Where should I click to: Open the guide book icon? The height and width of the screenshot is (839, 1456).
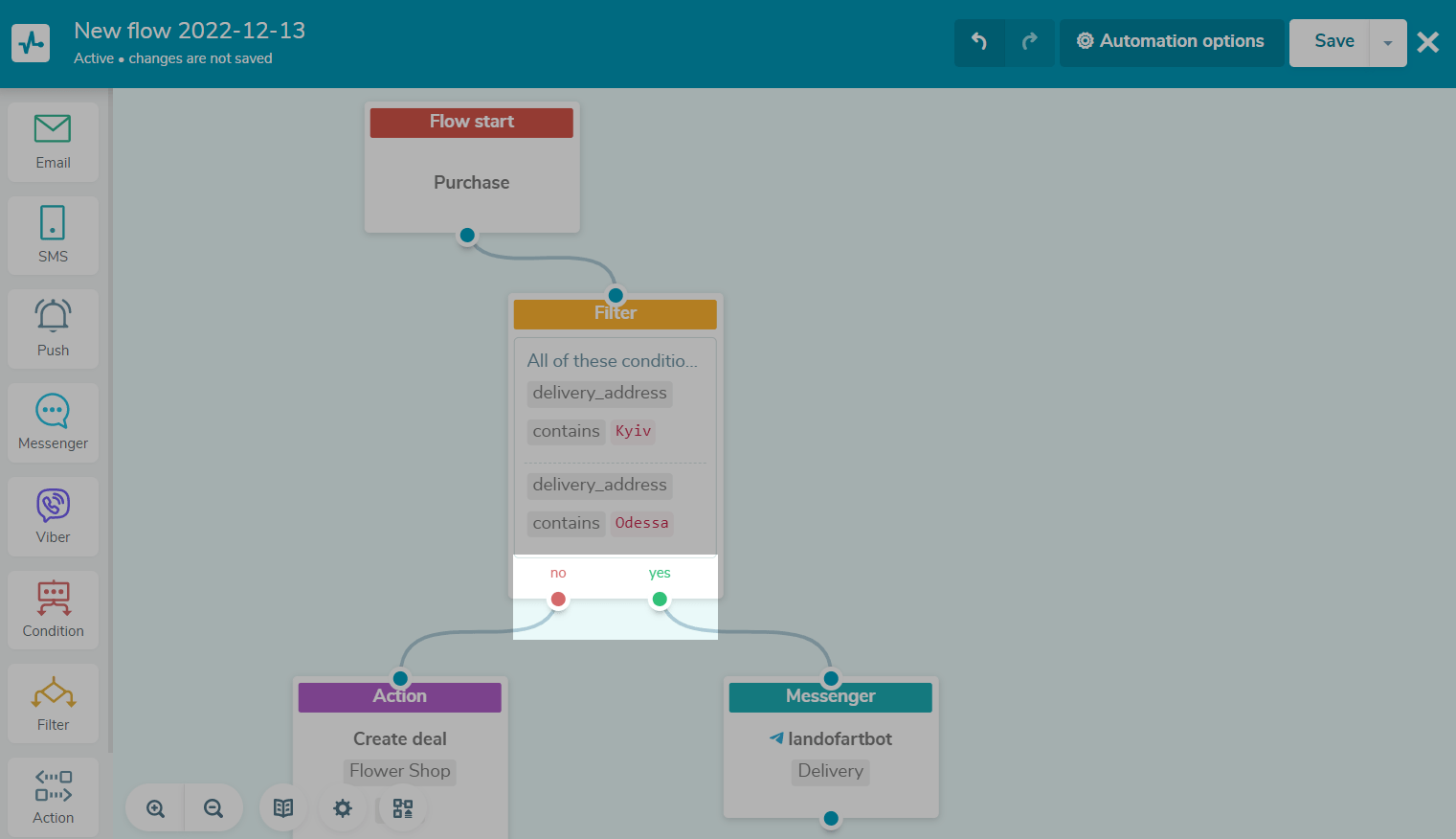[x=283, y=808]
